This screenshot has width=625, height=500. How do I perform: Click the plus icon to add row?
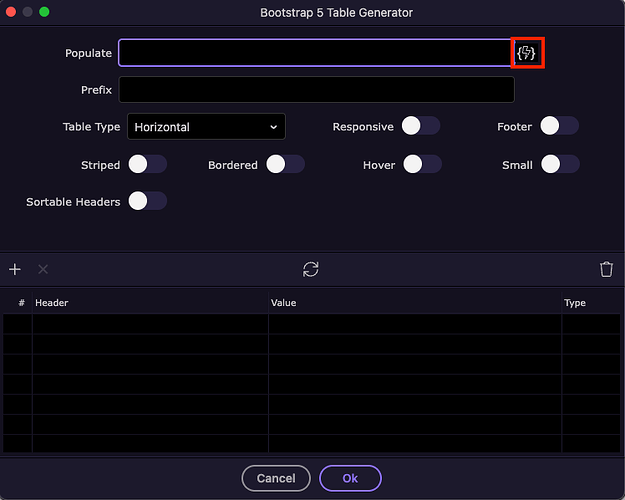[15, 269]
